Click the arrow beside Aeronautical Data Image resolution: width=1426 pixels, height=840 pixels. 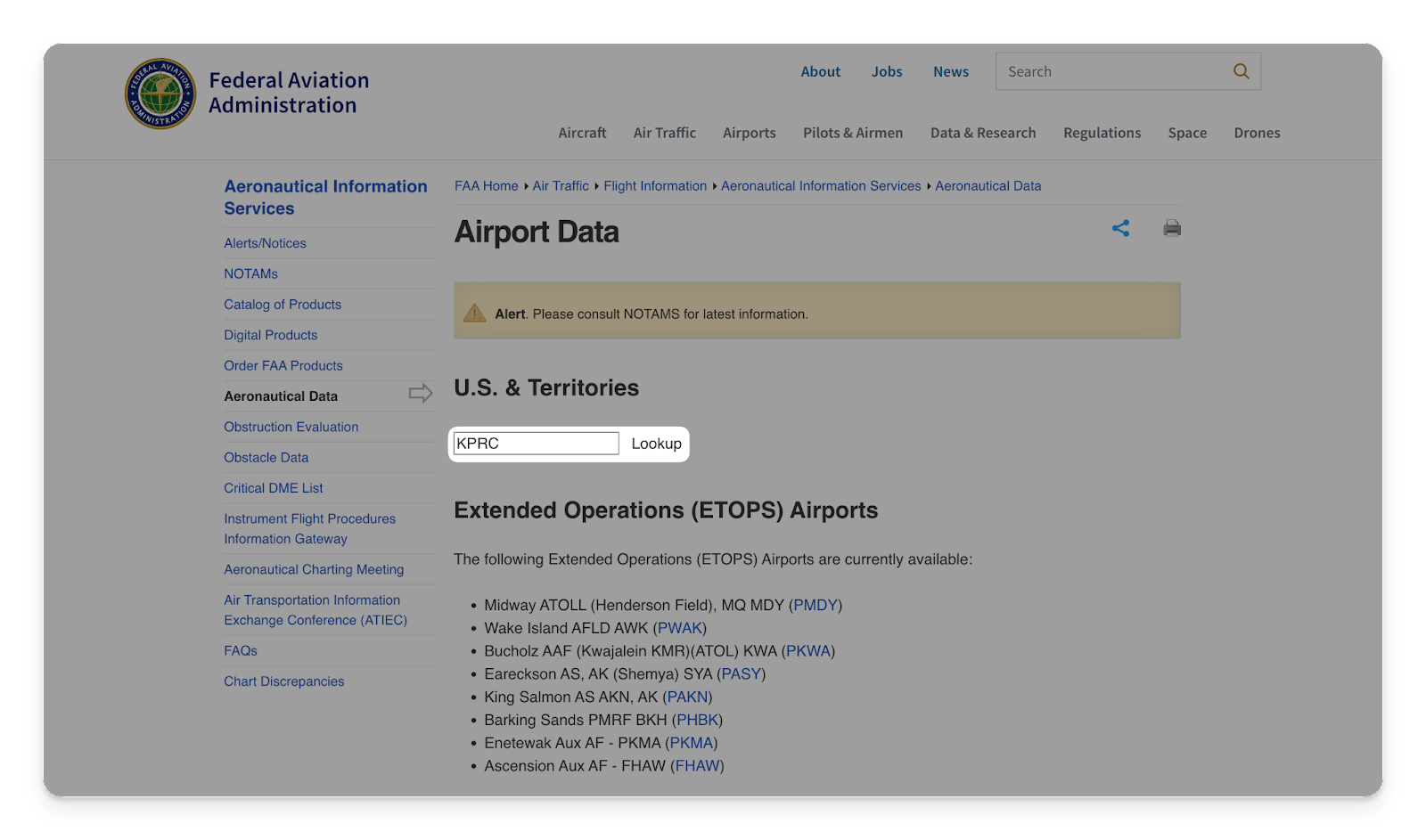(x=421, y=393)
